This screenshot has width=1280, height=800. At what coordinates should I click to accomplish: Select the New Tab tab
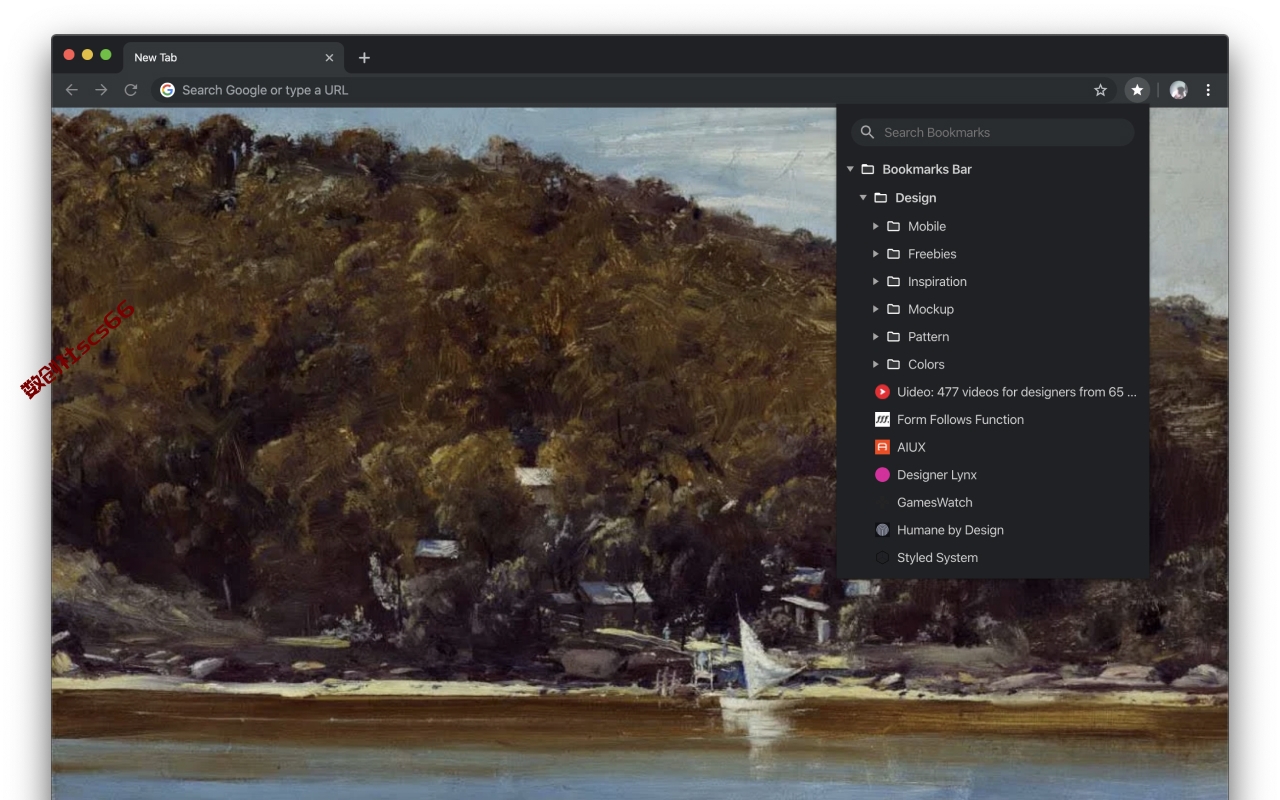pyautogui.click(x=234, y=58)
